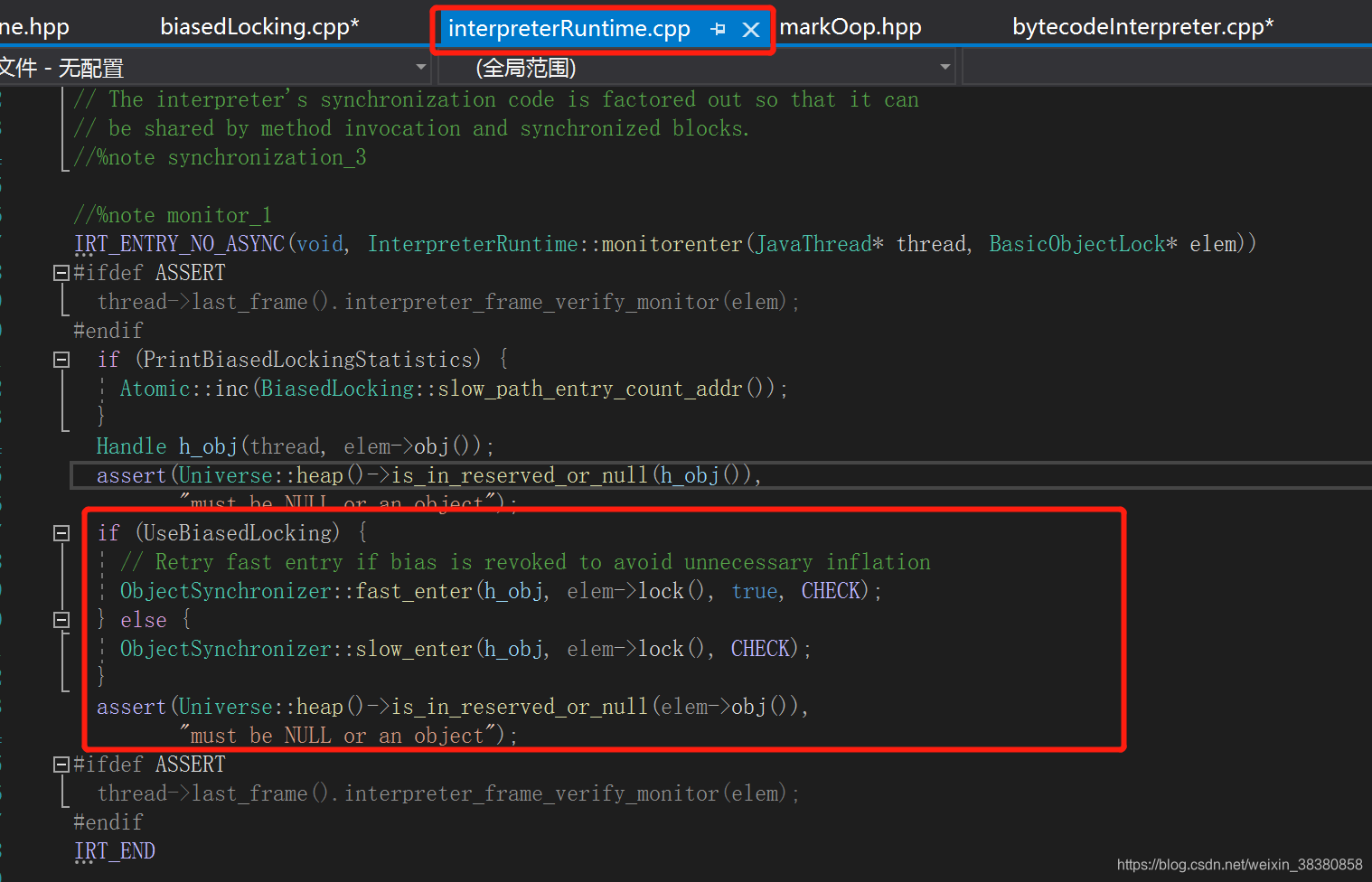
Task: Click the PrintBiasedLockingStatistics flag
Action: 308,360
